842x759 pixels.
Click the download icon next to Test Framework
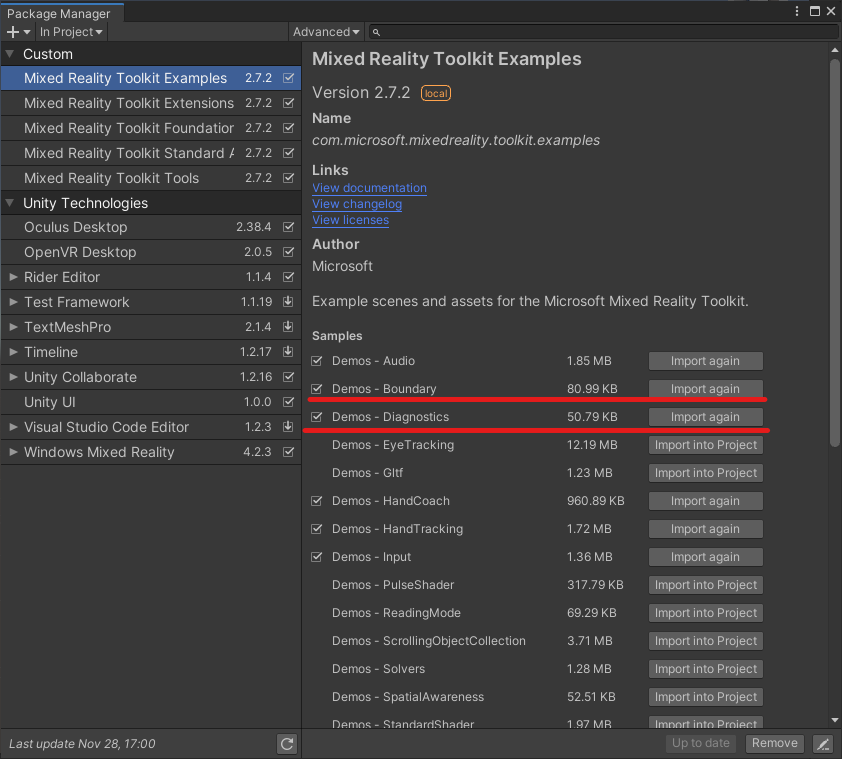(288, 302)
